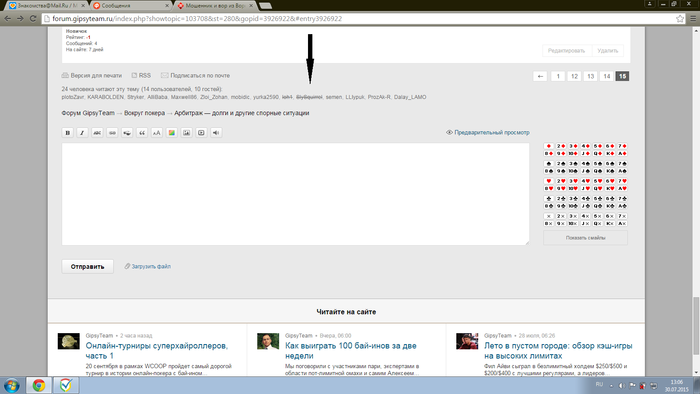Insert the Ace of diamonds card
This screenshot has width=700, height=394.
[x=622, y=153]
